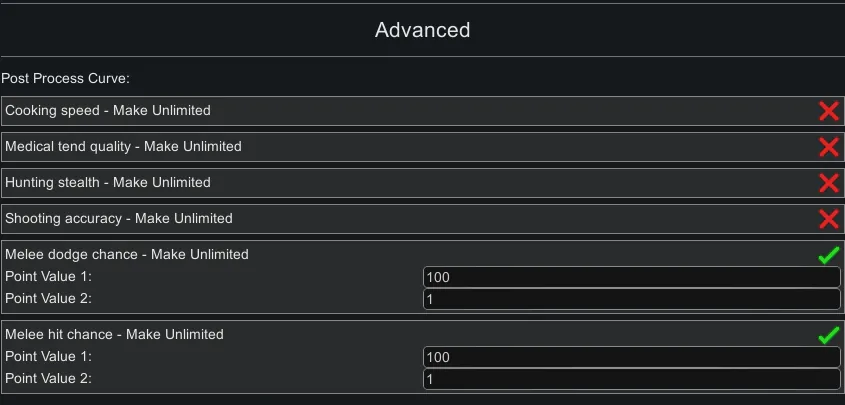Click the Medical tend quality - Make Unlimited text
This screenshot has width=845, height=405.
pyautogui.click(x=124, y=146)
